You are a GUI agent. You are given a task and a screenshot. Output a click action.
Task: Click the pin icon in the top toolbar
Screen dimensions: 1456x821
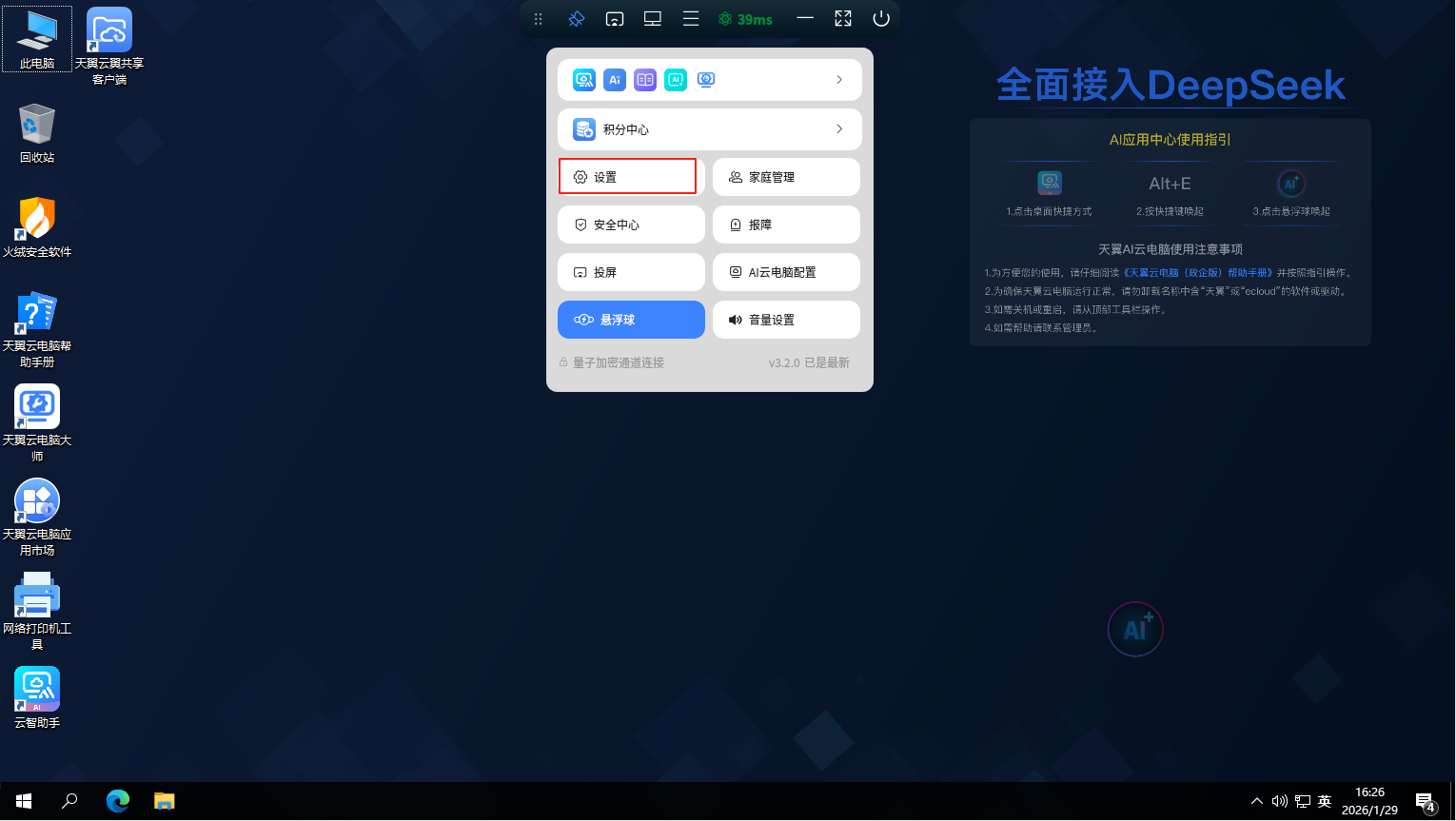click(576, 19)
